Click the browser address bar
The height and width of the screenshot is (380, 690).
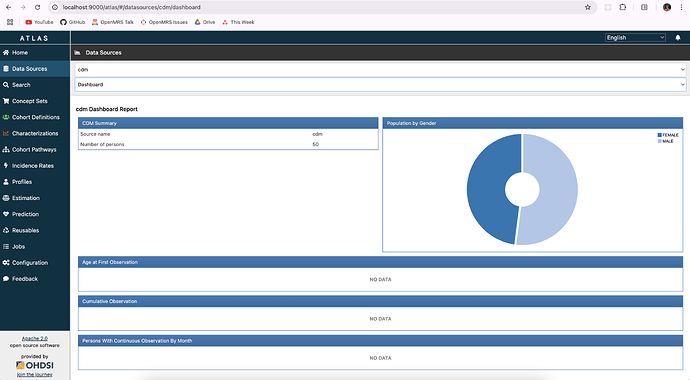[x=321, y=7]
